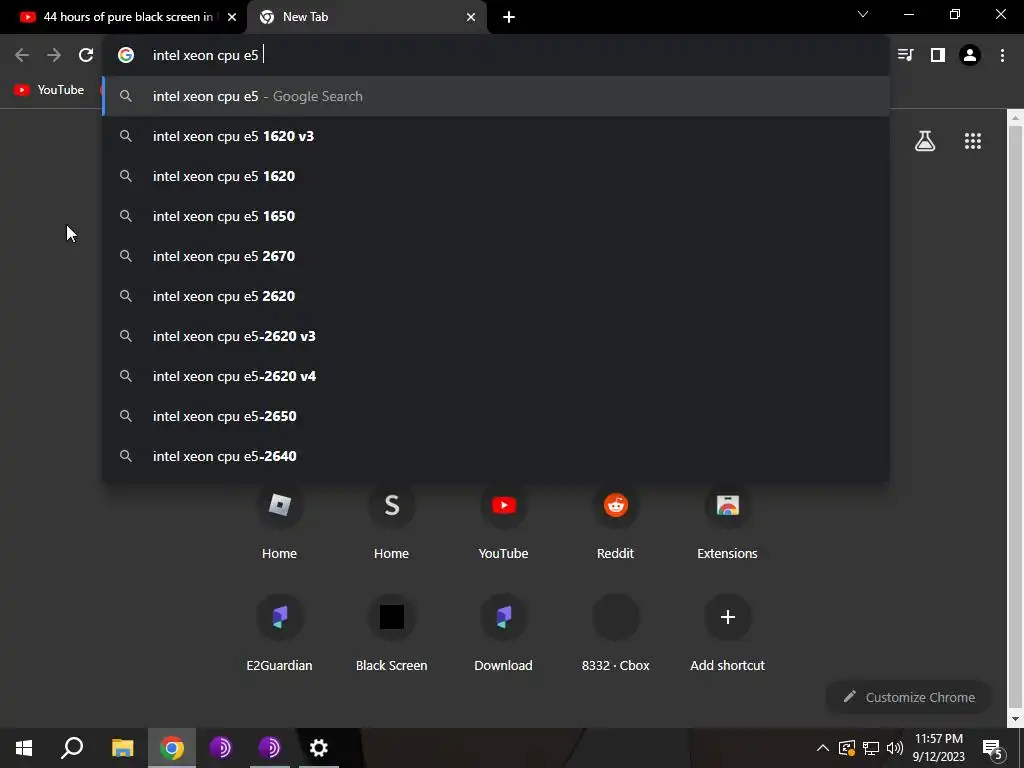Open the Google apps grid
1024x768 pixels.
pyautogui.click(x=972, y=141)
